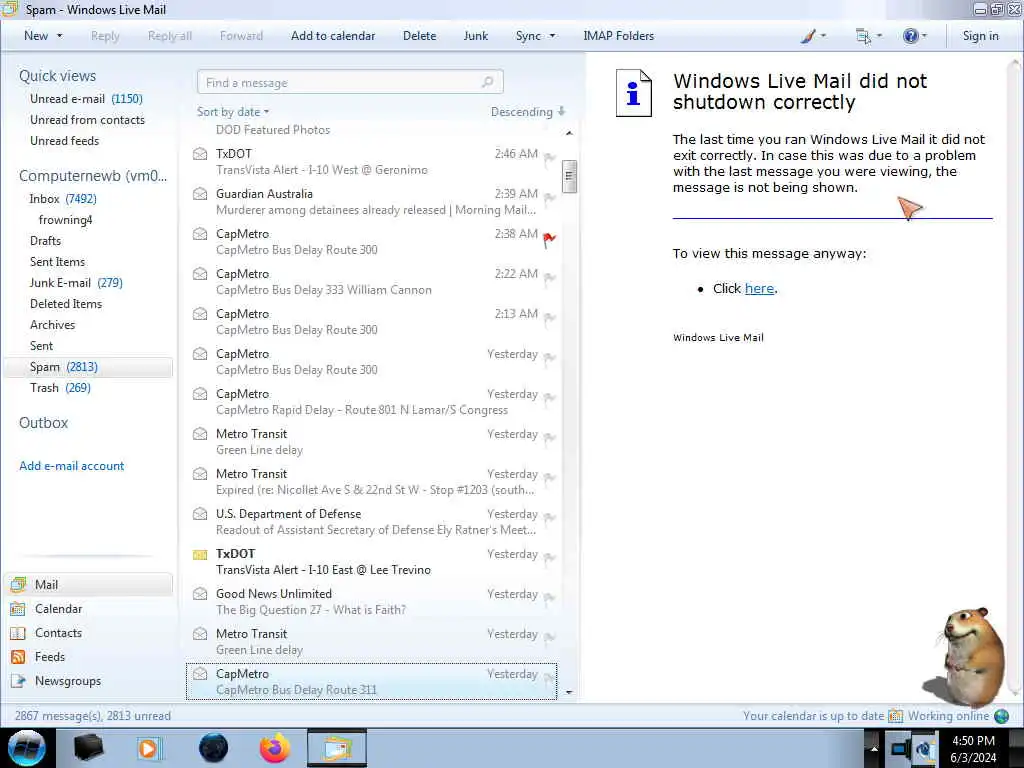Click the taskbar clock 4:50 PM
Screen dimensions: 1024x768
(x=973, y=741)
